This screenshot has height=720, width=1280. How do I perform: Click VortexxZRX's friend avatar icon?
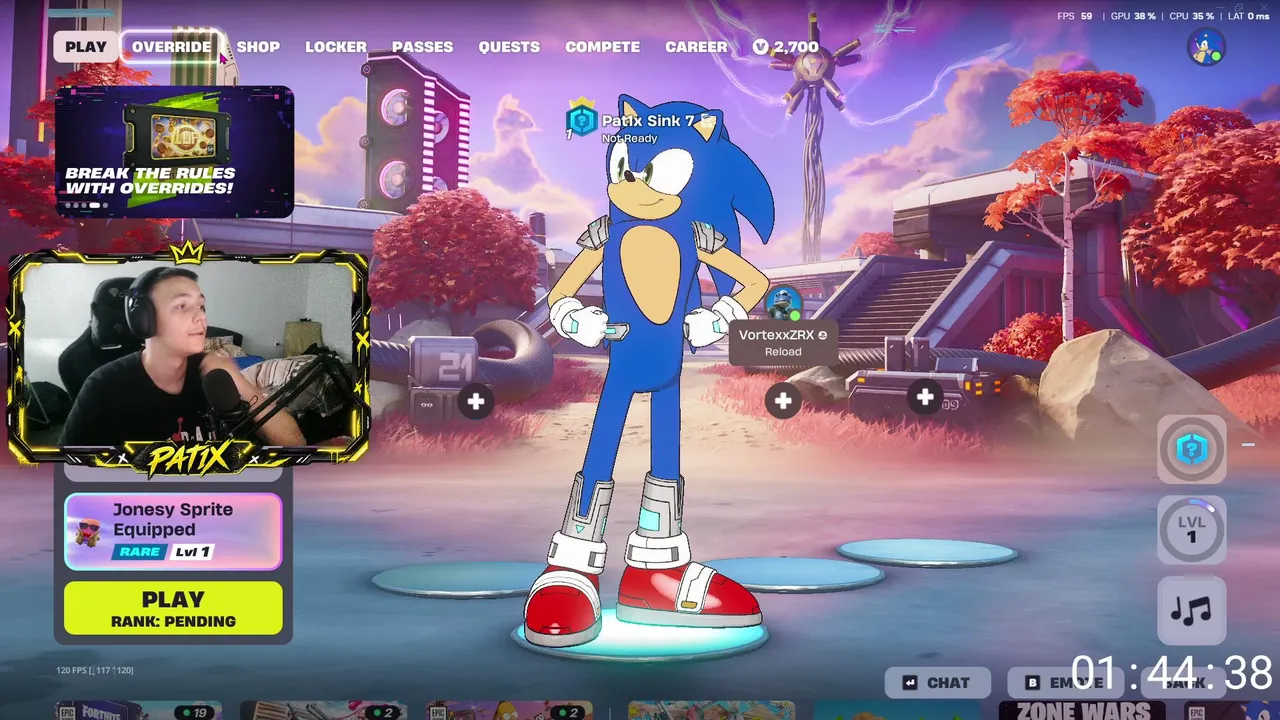pyautogui.click(x=783, y=302)
